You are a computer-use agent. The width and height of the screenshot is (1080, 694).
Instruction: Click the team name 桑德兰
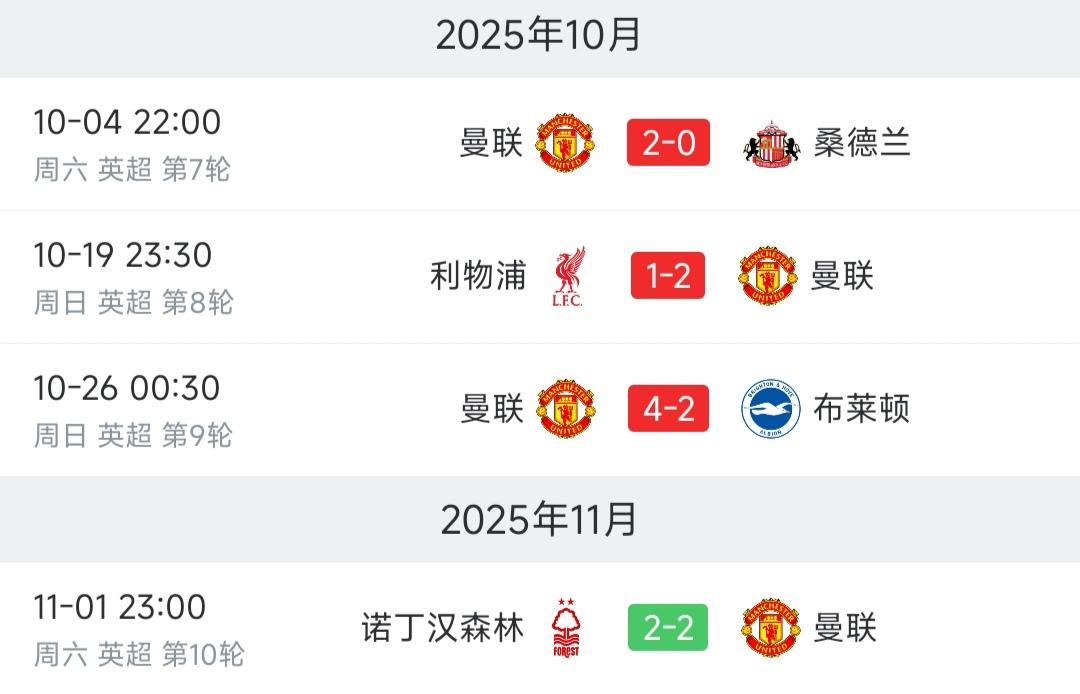[862, 144]
